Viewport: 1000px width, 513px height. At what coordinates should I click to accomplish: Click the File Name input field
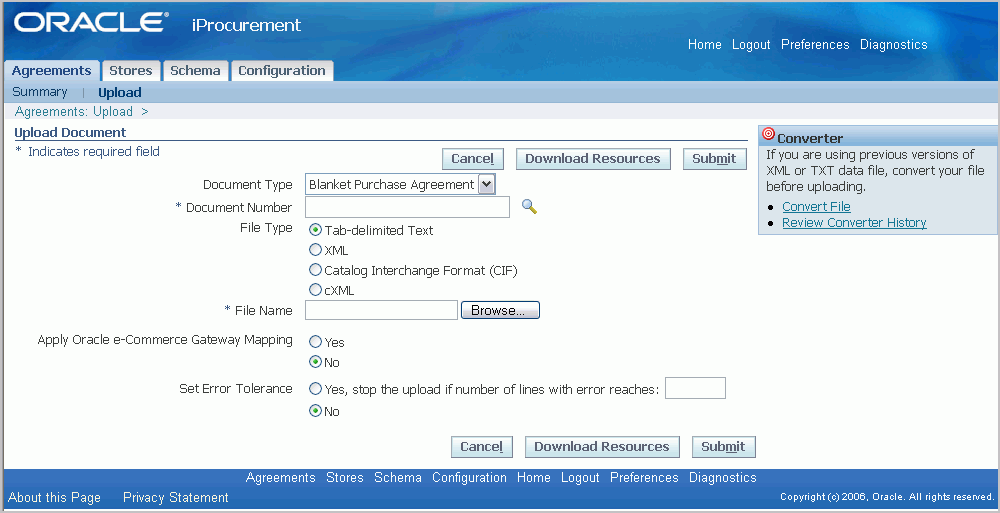(381, 310)
